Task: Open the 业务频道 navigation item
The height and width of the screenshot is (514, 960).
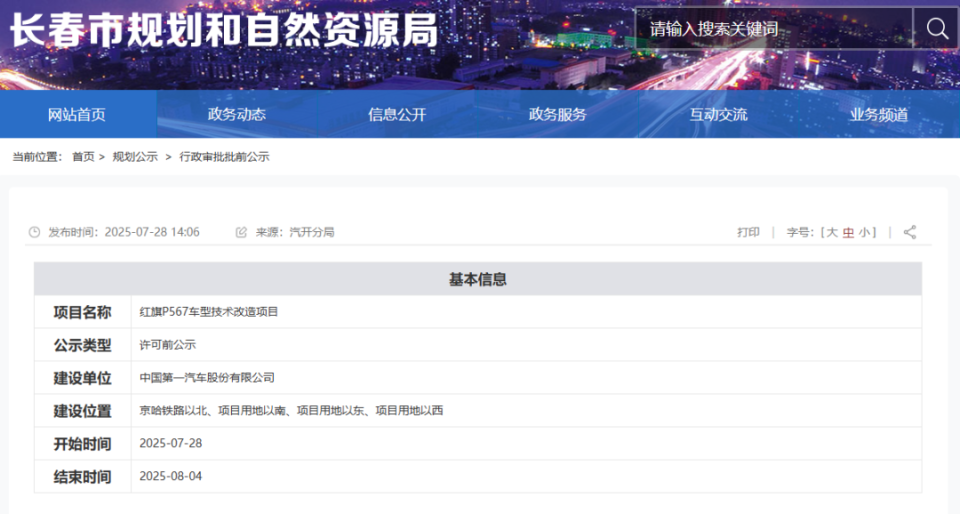Action: click(x=879, y=114)
